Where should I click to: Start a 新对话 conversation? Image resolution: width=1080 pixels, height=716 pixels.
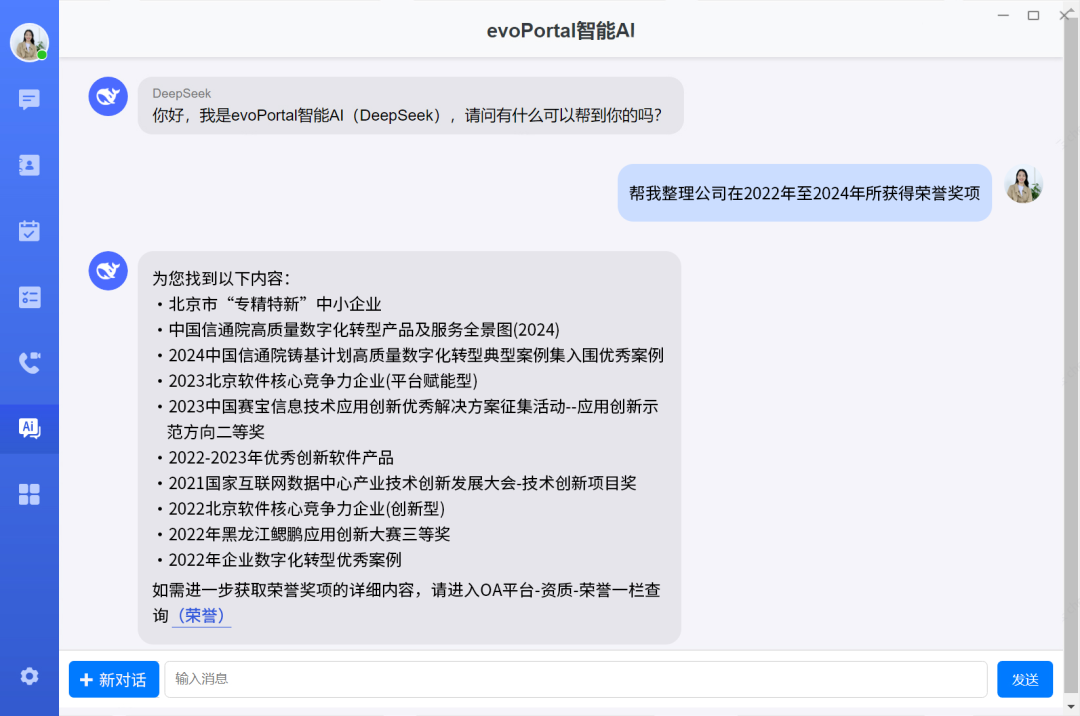tap(113, 679)
